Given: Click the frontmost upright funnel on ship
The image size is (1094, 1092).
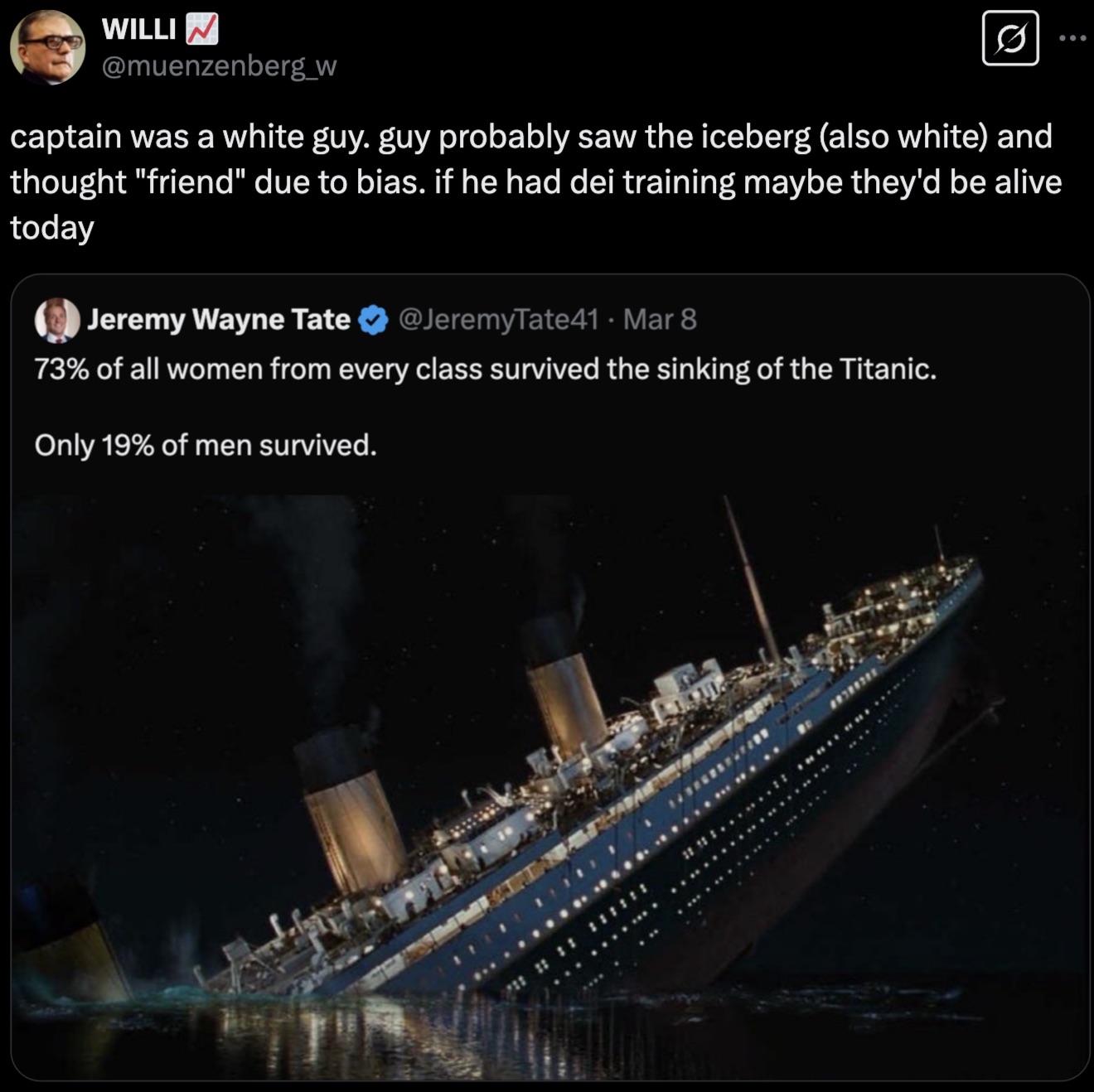Looking at the screenshot, I should 352,816.
